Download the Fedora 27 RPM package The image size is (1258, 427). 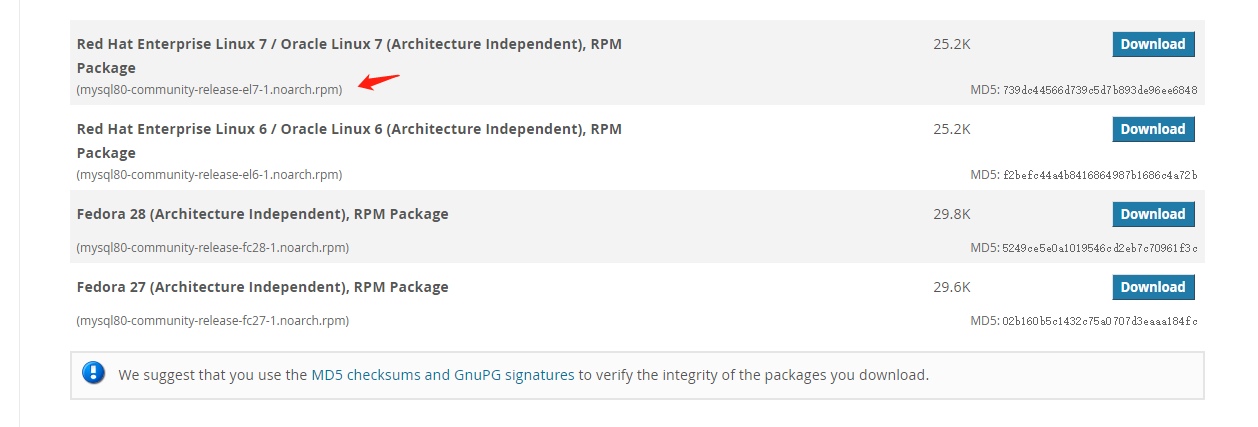[1153, 287]
